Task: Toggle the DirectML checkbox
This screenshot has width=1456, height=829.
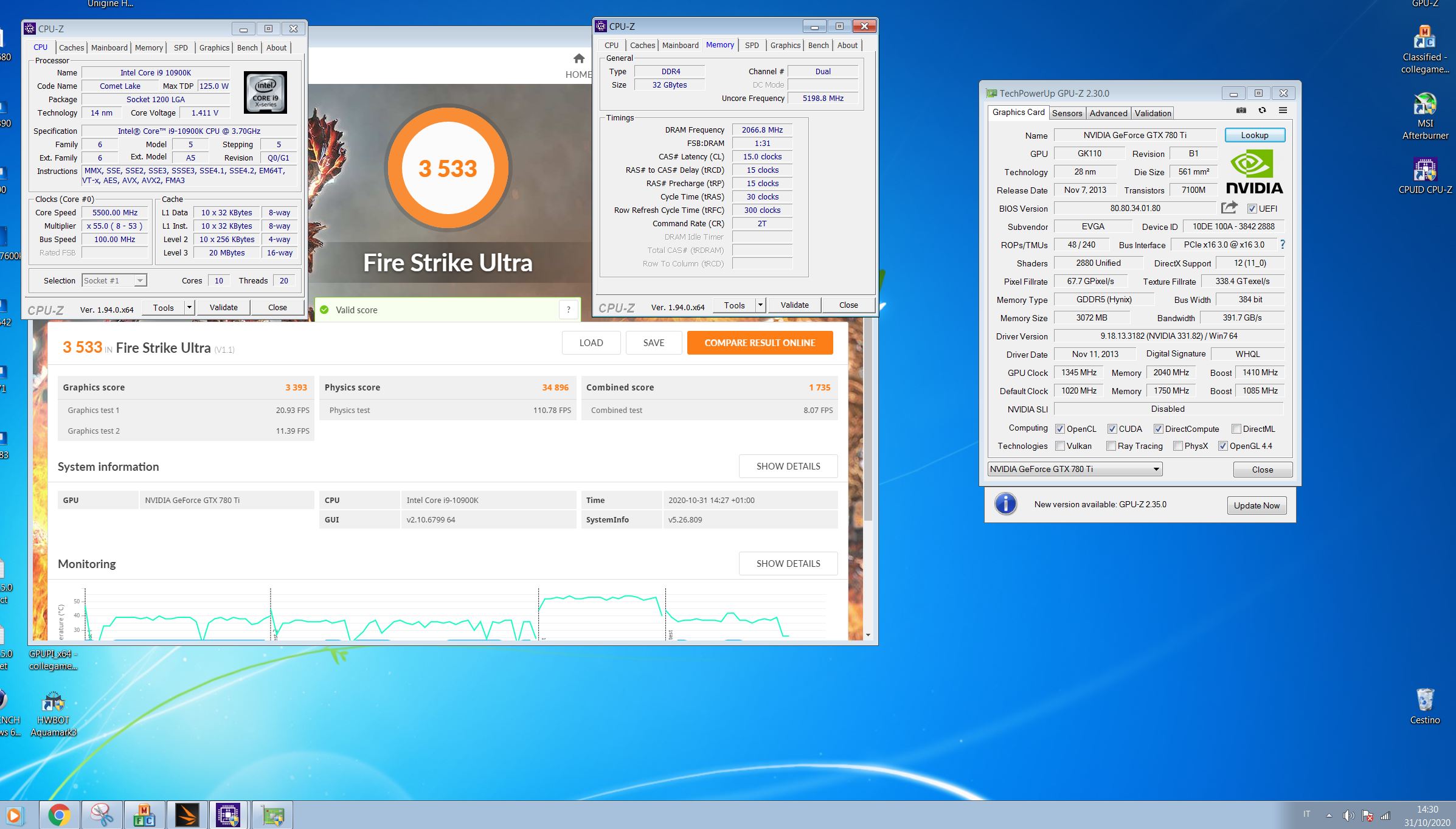Action: pyautogui.click(x=1236, y=429)
